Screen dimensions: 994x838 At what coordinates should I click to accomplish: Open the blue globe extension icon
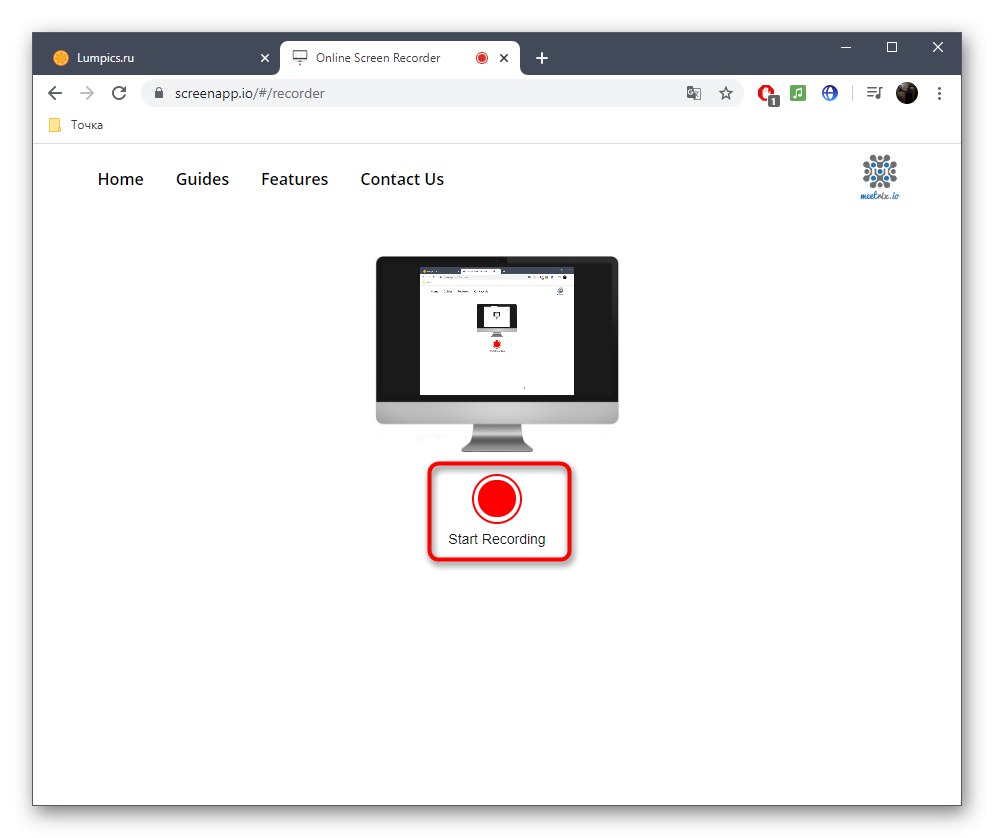pyautogui.click(x=830, y=92)
